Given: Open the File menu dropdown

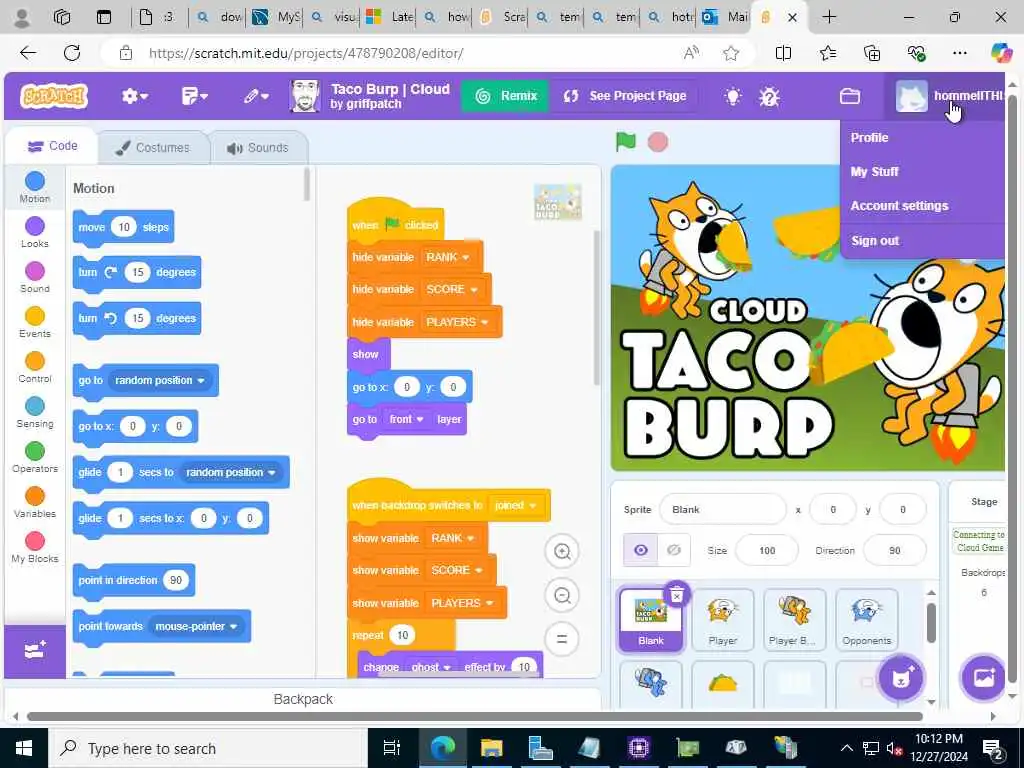Looking at the screenshot, I should (195, 97).
